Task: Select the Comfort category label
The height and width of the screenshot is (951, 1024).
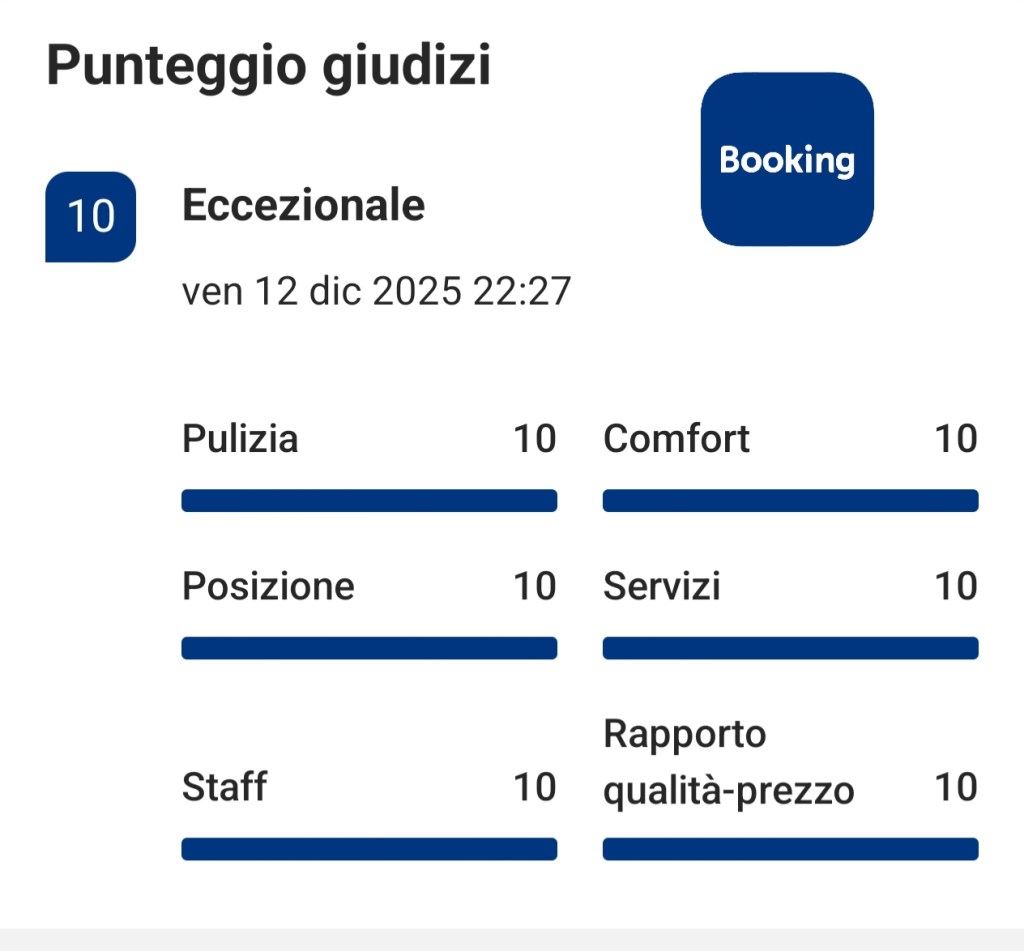Action: tap(676, 439)
